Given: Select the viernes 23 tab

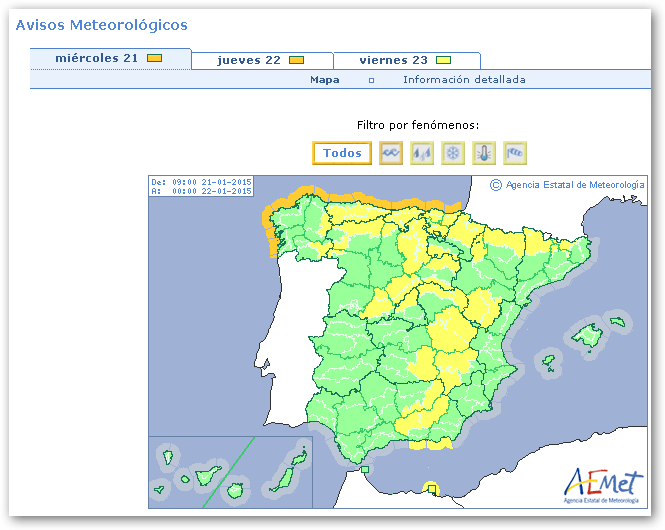Looking at the screenshot, I should [406, 60].
